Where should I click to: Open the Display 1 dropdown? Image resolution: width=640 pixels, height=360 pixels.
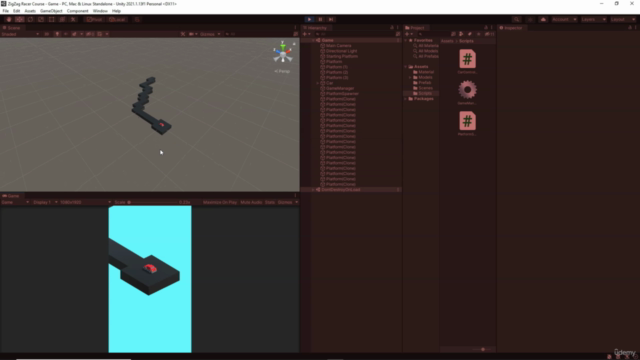point(45,202)
